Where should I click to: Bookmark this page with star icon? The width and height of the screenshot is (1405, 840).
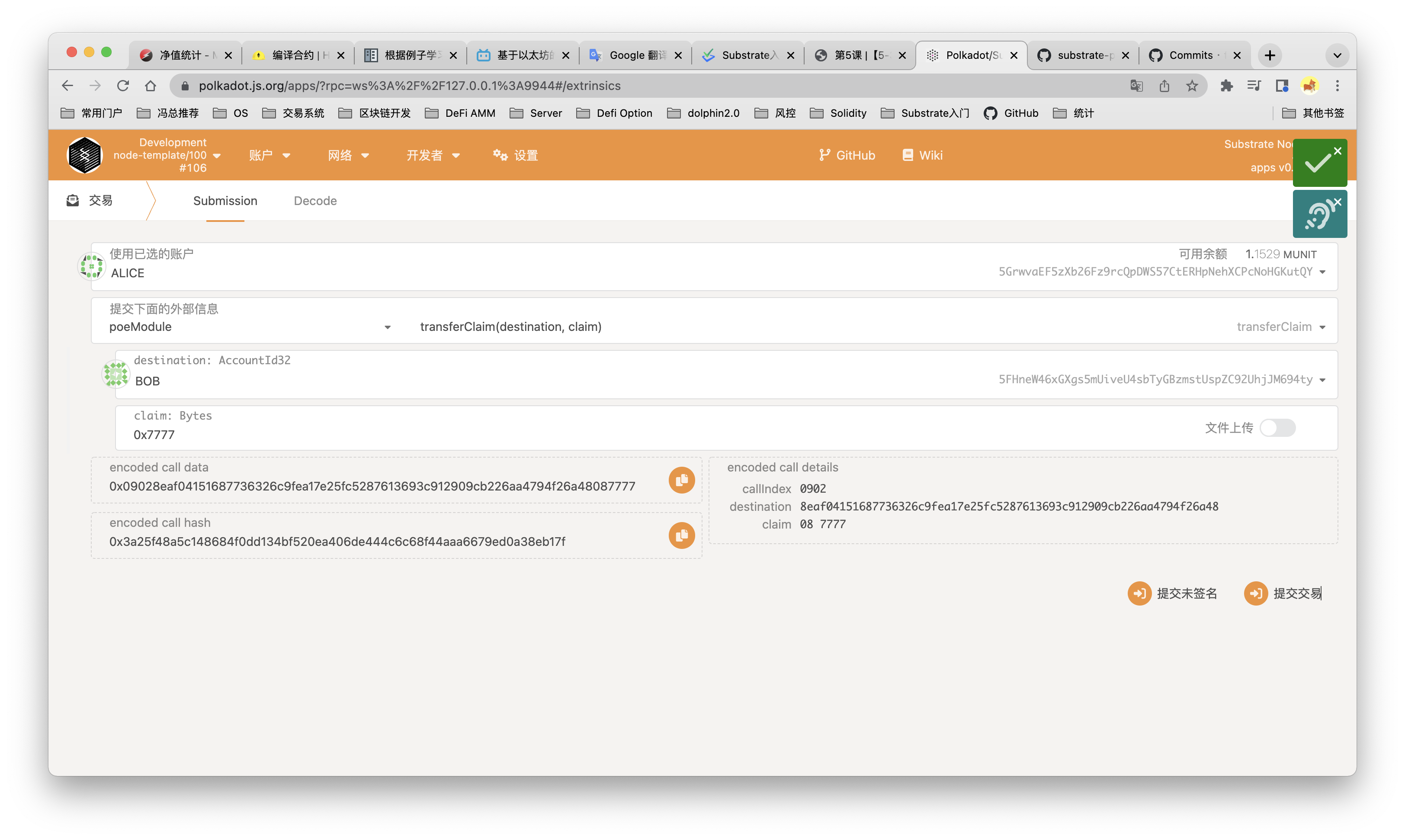click(1192, 86)
